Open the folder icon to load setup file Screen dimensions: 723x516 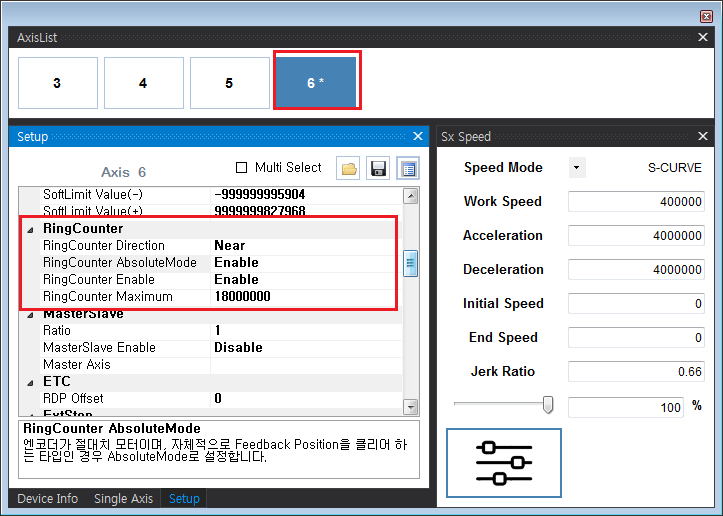click(349, 168)
